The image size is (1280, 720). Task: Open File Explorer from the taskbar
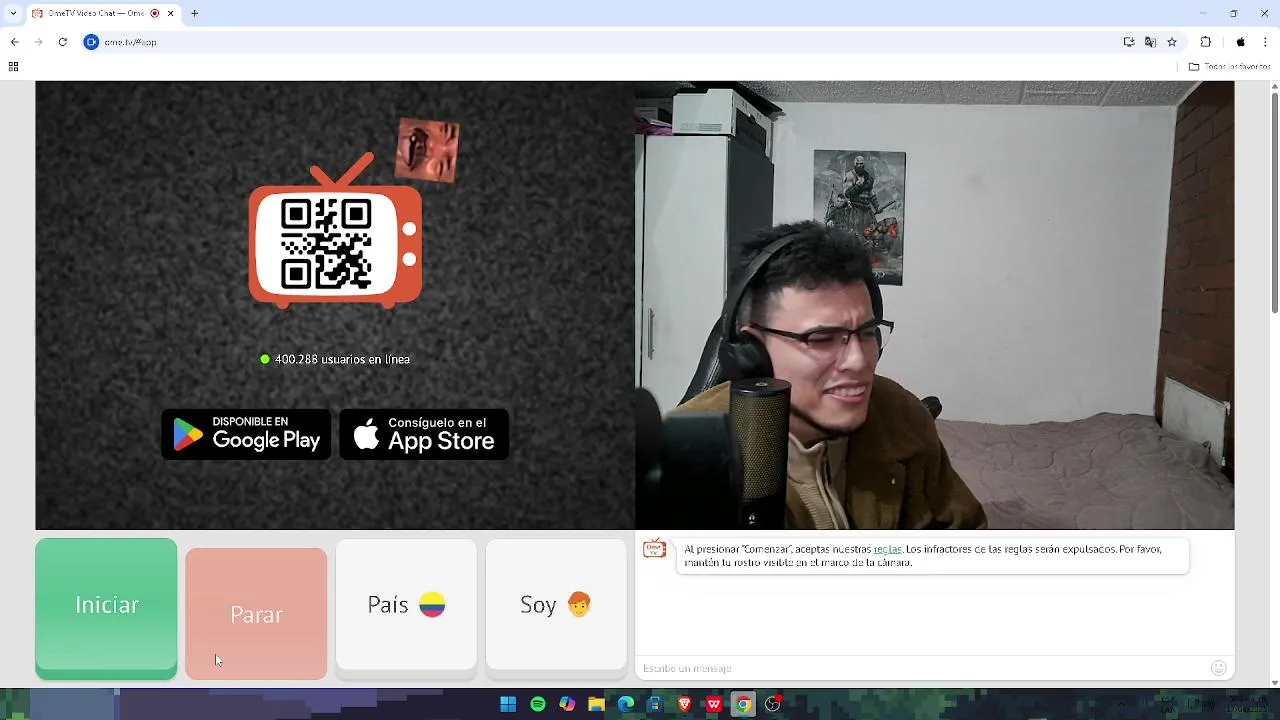(596, 704)
